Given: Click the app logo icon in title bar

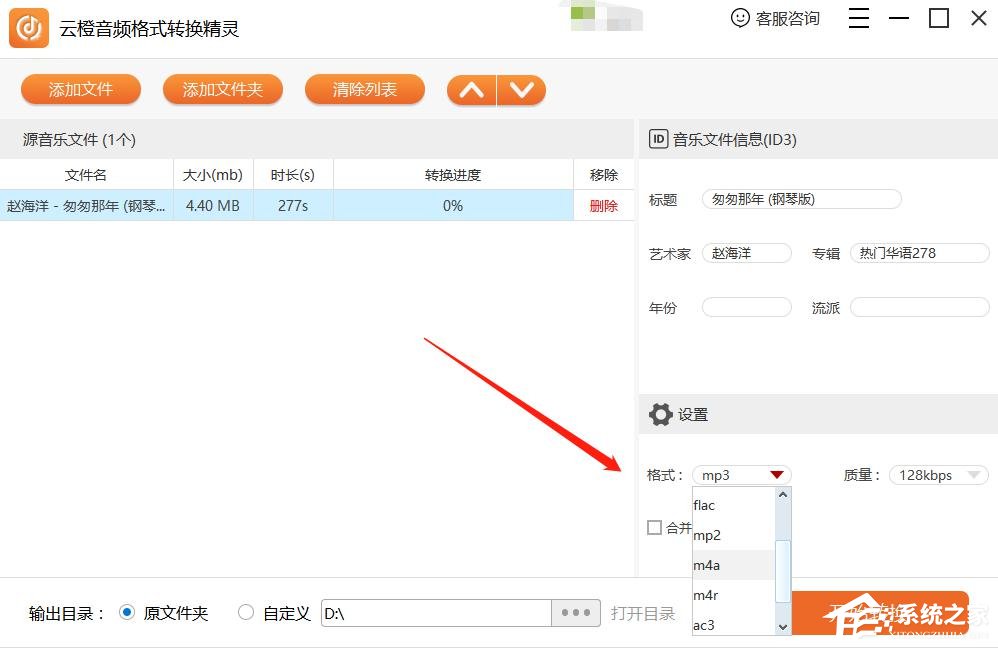Looking at the screenshot, I should (27, 27).
